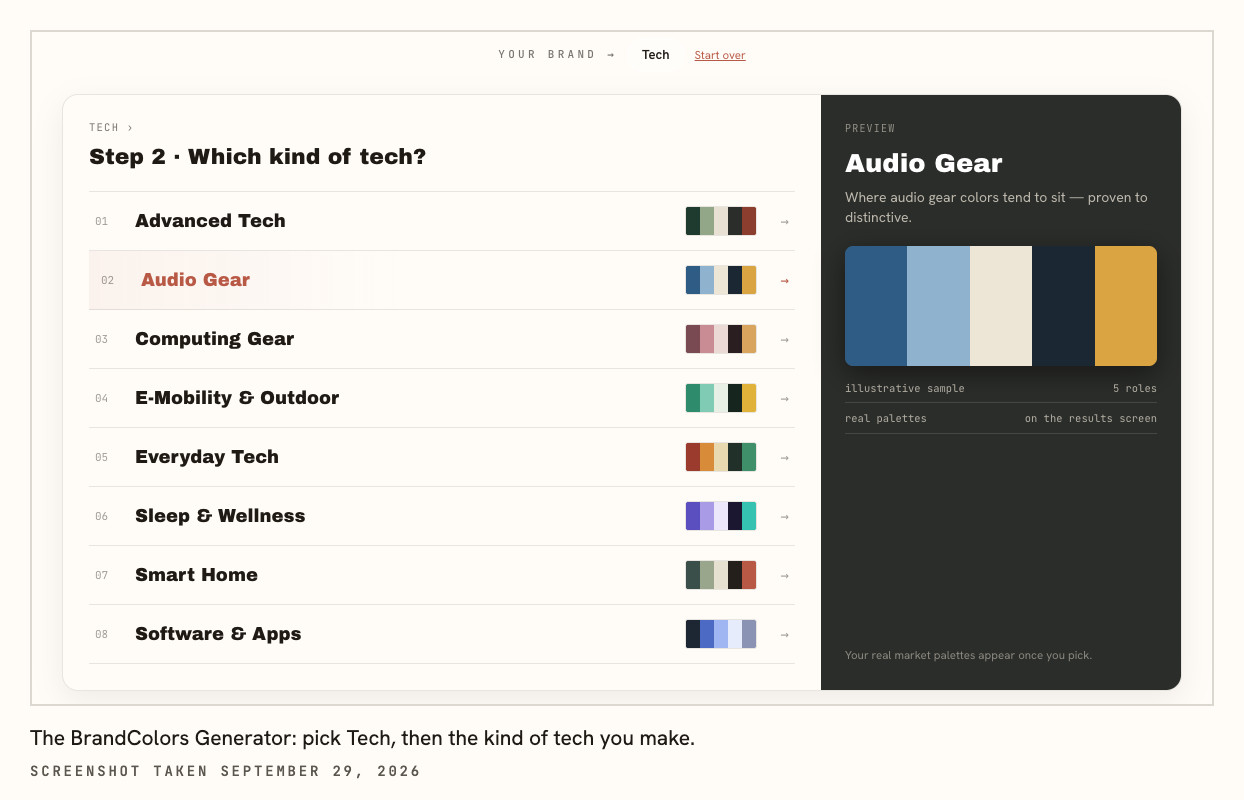Choose the Advanced Tech option

point(442,221)
